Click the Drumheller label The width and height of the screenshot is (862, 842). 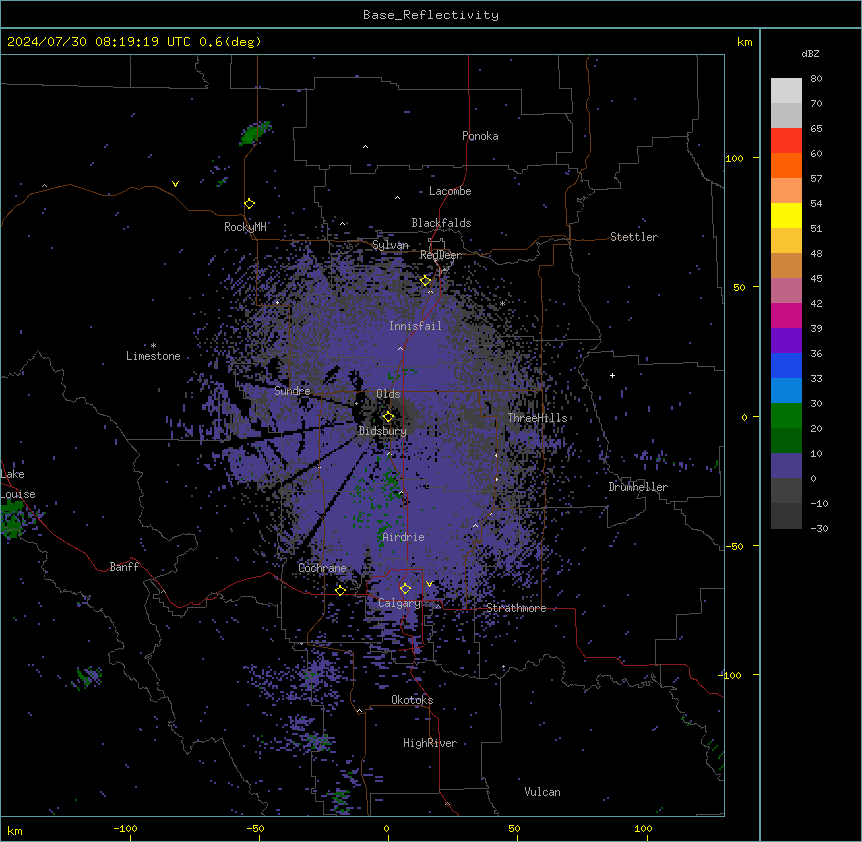click(x=638, y=487)
